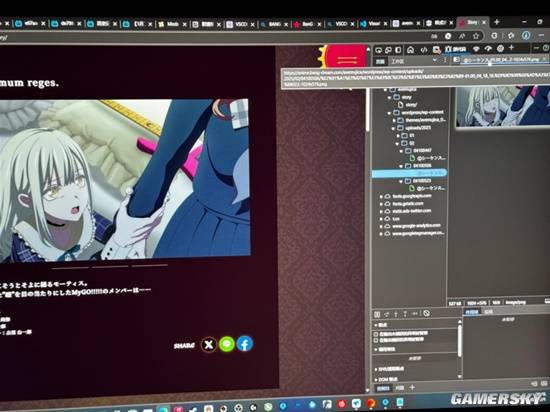Expand the fonts.googleapis.com domain node

(x=381, y=196)
